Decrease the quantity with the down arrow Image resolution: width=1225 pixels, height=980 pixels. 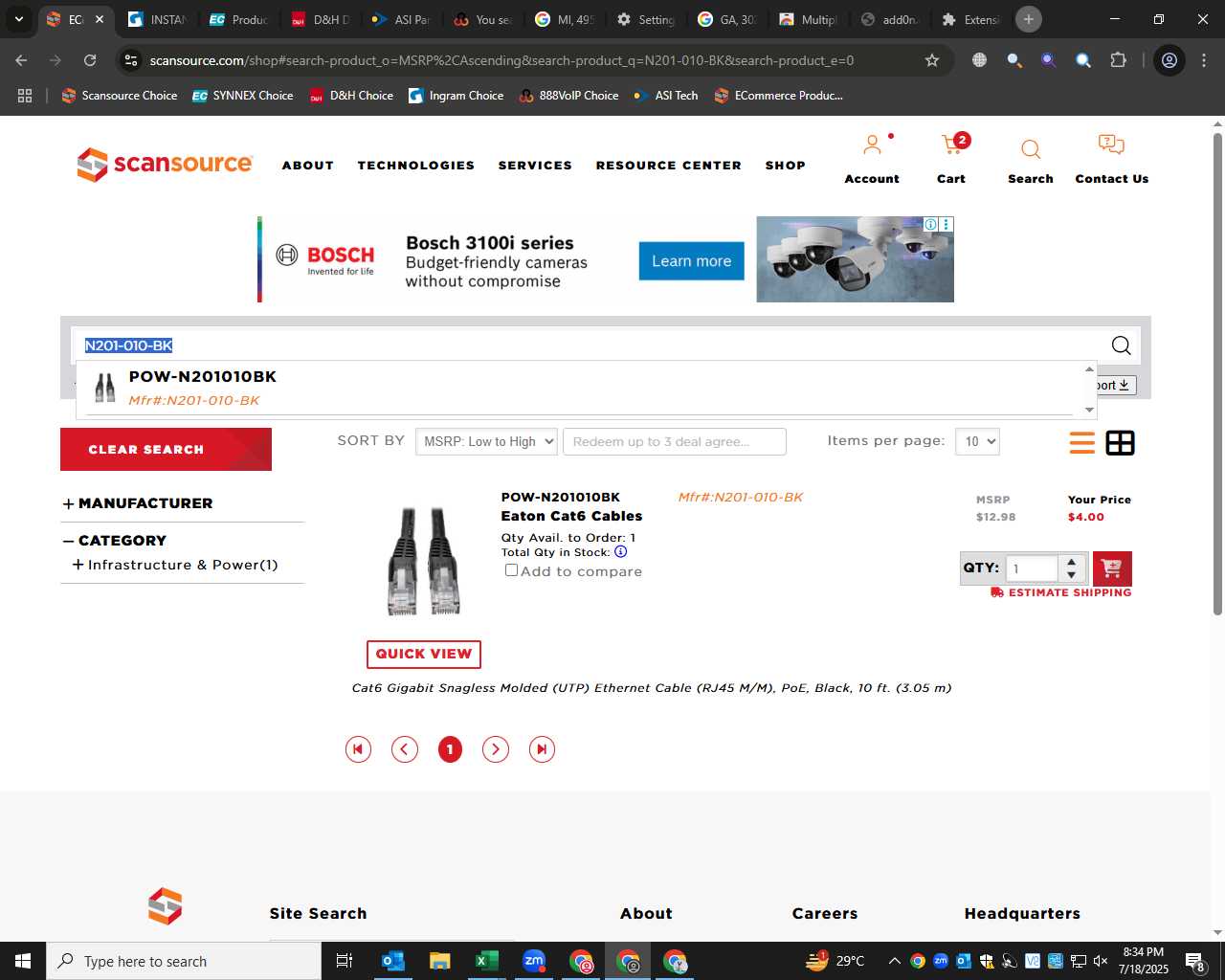pyautogui.click(x=1072, y=575)
